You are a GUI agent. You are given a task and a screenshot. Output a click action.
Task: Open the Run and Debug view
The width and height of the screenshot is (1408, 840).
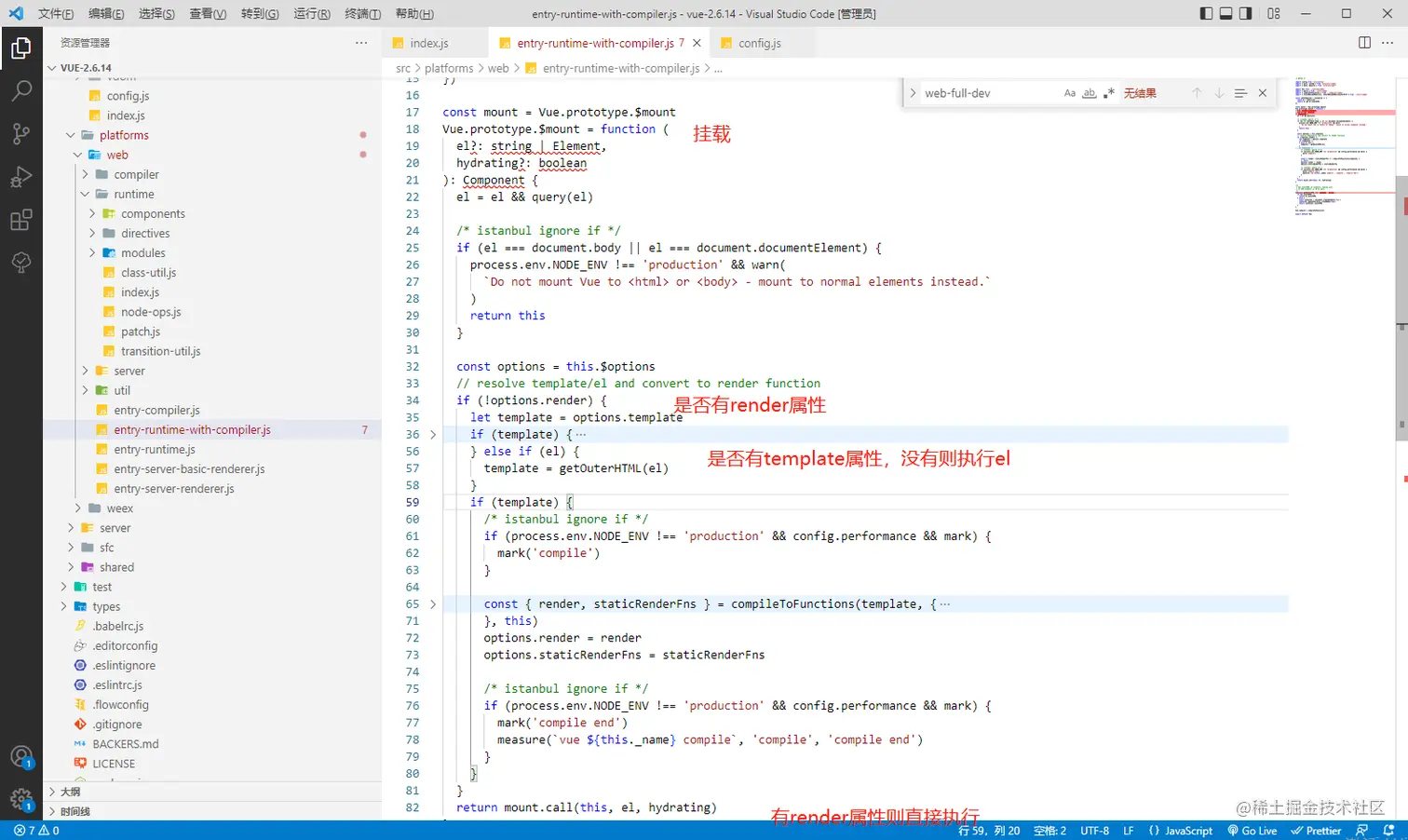[20, 177]
